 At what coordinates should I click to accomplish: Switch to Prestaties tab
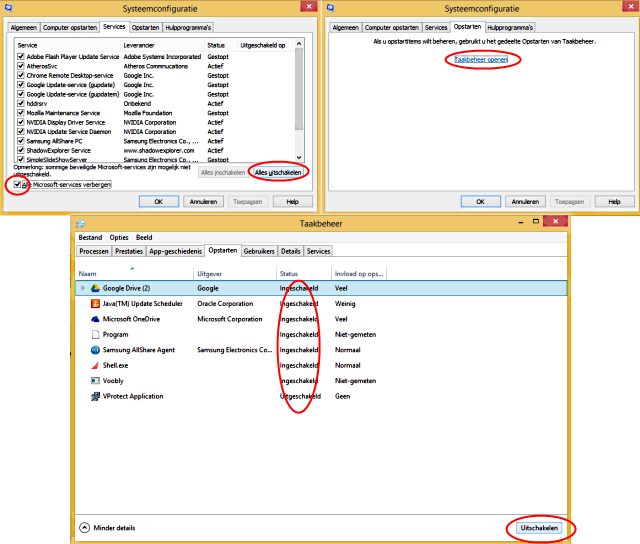tap(129, 251)
